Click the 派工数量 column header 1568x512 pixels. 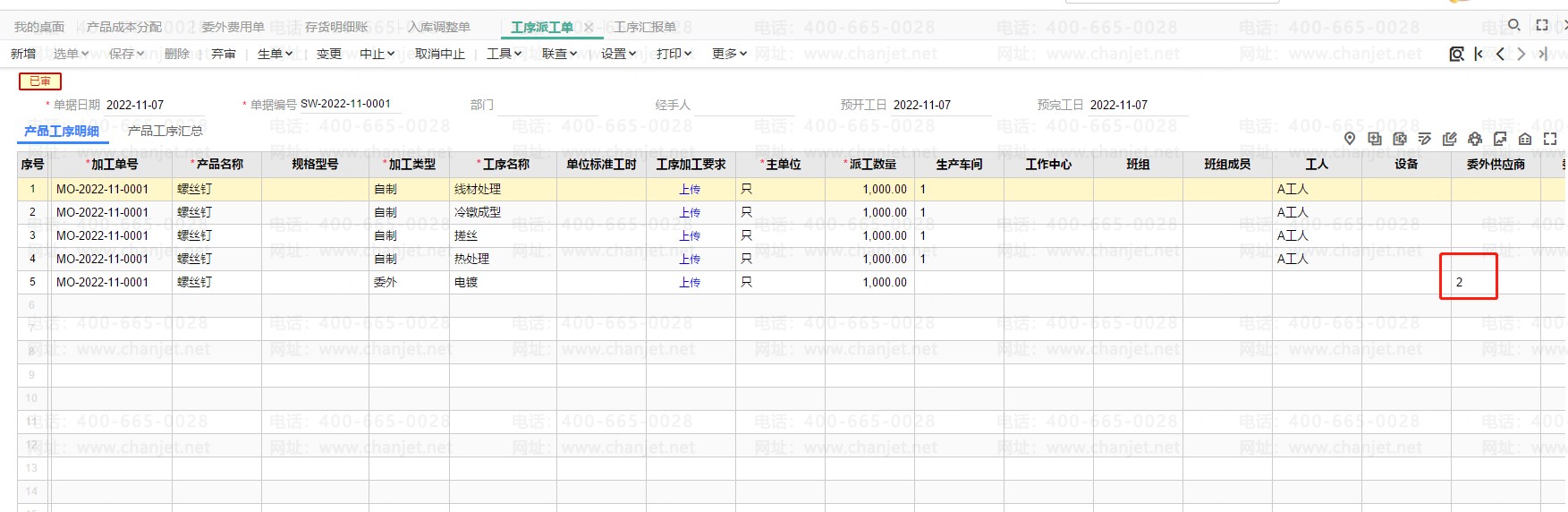(870, 165)
